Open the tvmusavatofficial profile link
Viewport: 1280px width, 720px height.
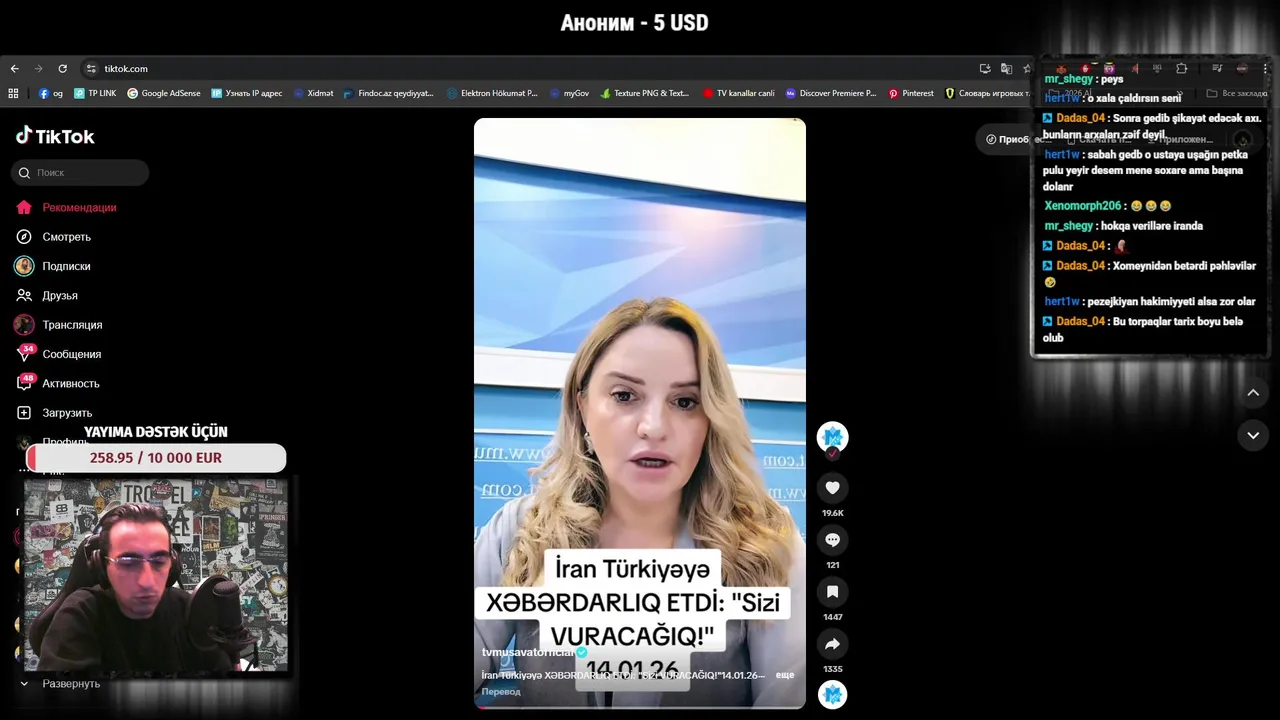click(528, 652)
